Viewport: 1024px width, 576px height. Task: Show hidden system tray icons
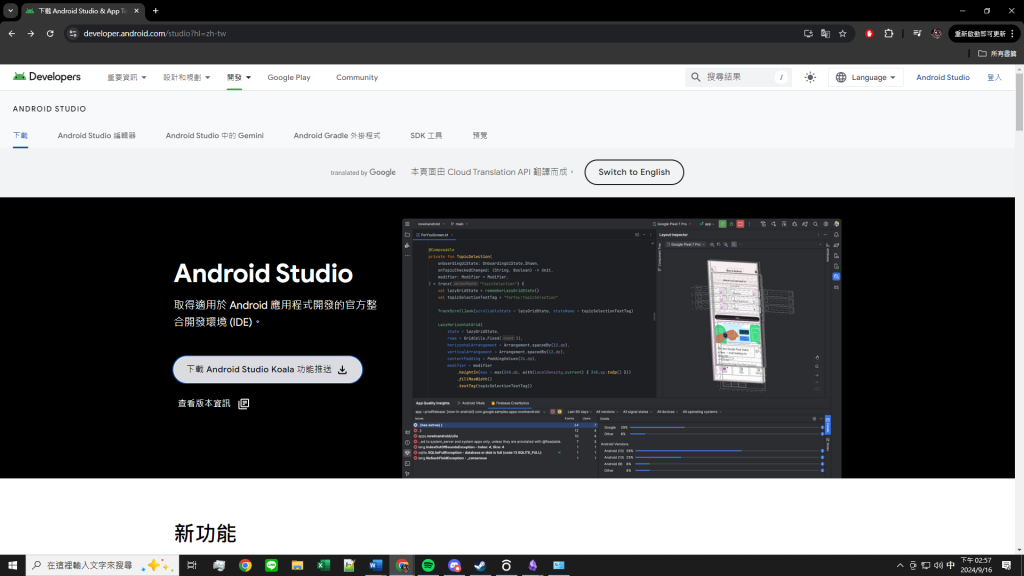click(x=900, y=566)
